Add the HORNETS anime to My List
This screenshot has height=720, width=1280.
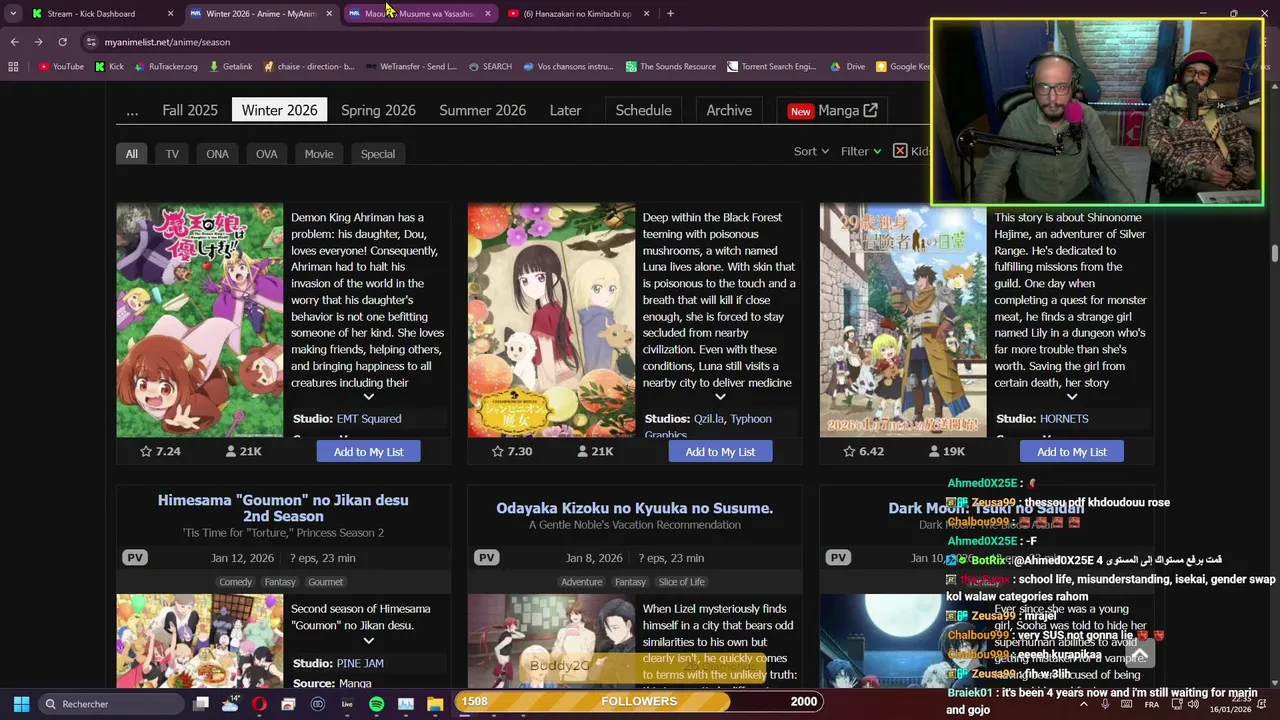[x=1072, y=452]
